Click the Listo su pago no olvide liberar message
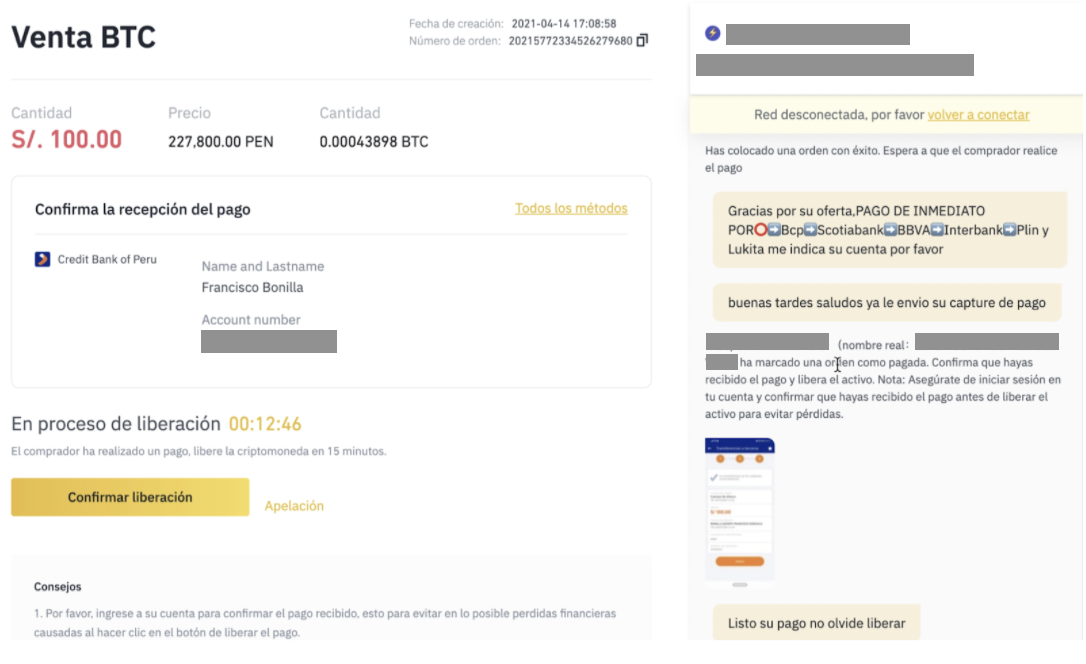This screenshot has height=664, width=1086. click(817, 623)
